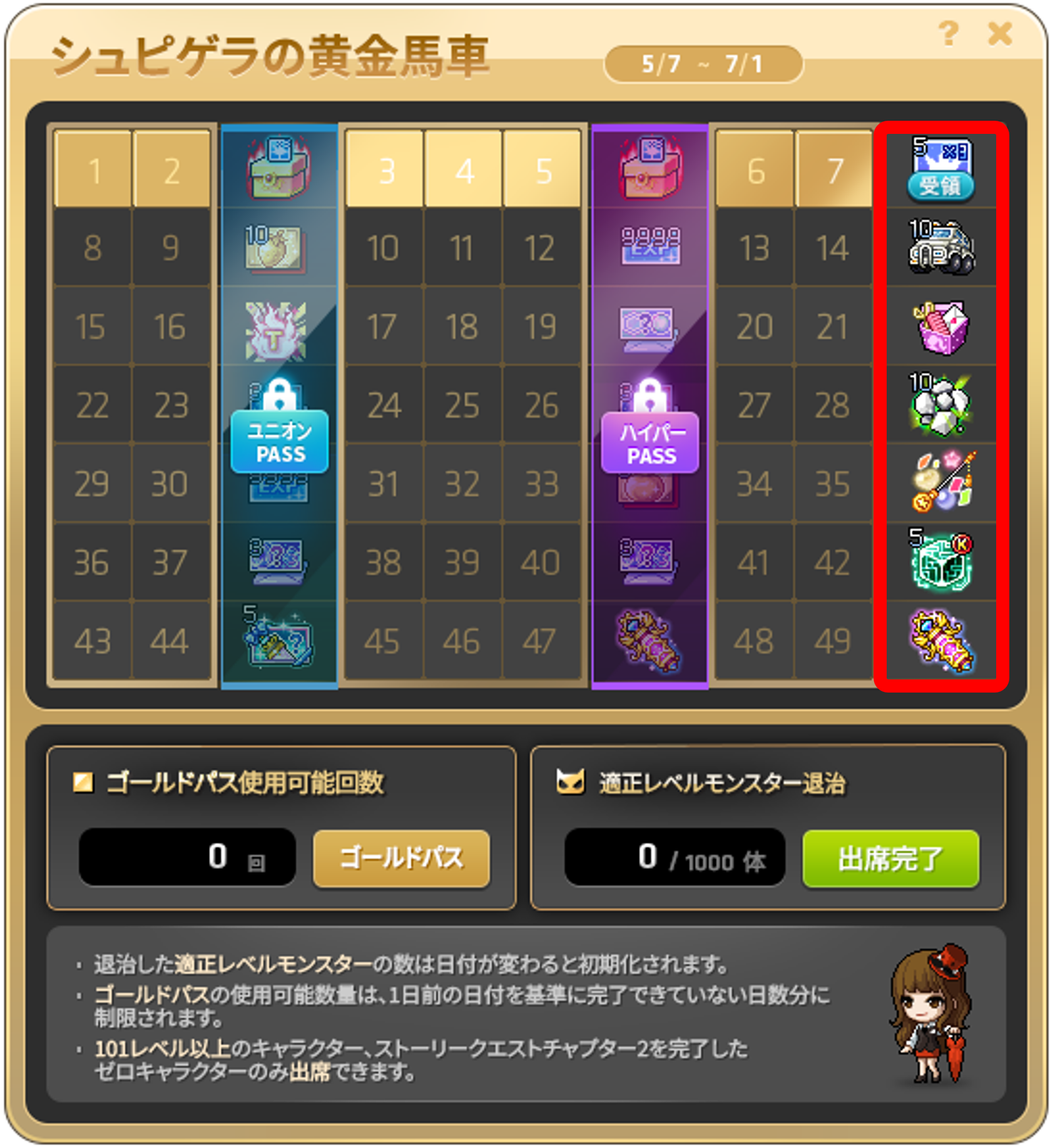
Task: Select the golden scepter reward in the last column
Action: [x=942, y=641]
